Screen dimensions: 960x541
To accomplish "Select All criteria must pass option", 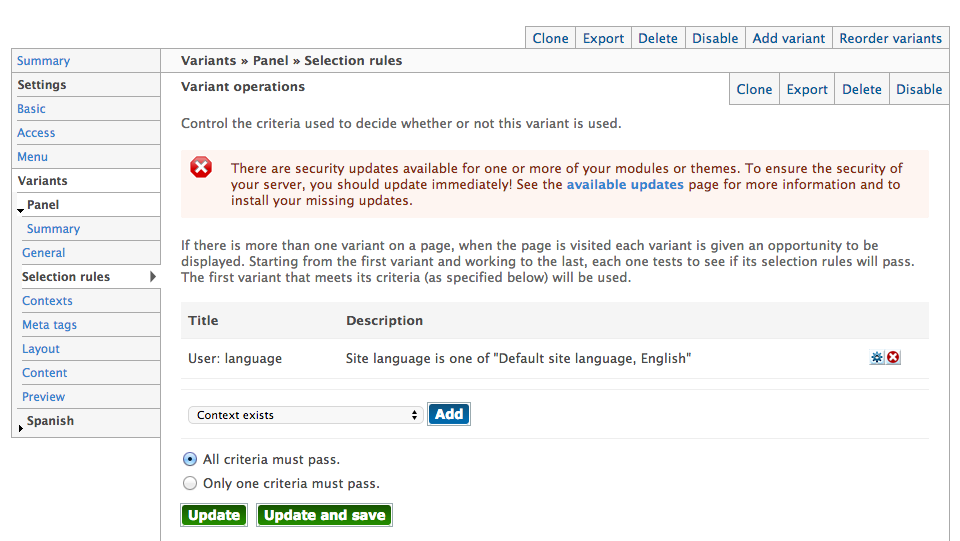I will [x=190, y=459].
